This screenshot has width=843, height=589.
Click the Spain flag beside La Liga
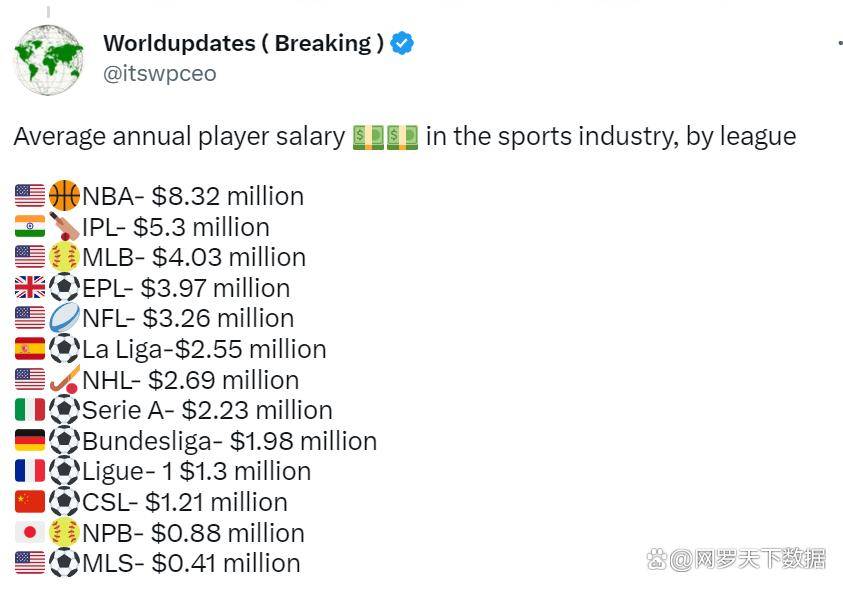[x=30, y=348]
